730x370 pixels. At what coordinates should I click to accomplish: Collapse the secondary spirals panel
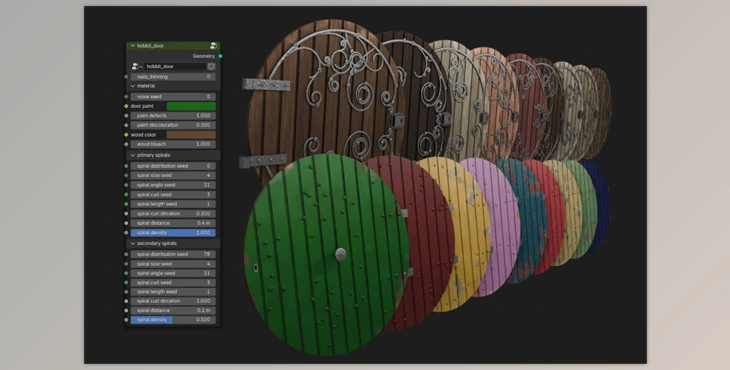coord(133,243)
